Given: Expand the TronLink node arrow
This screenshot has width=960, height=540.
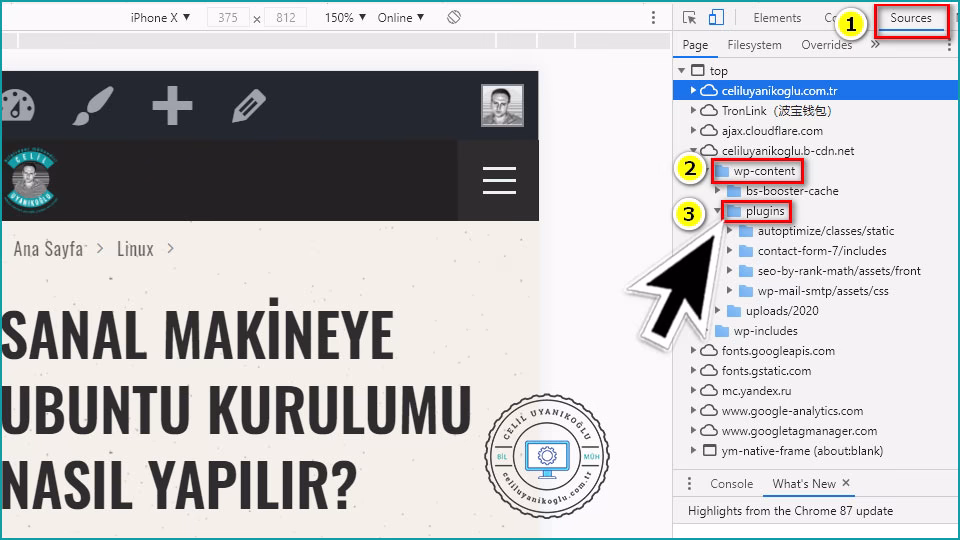Looking at the screenshot, I should [693, 110].
